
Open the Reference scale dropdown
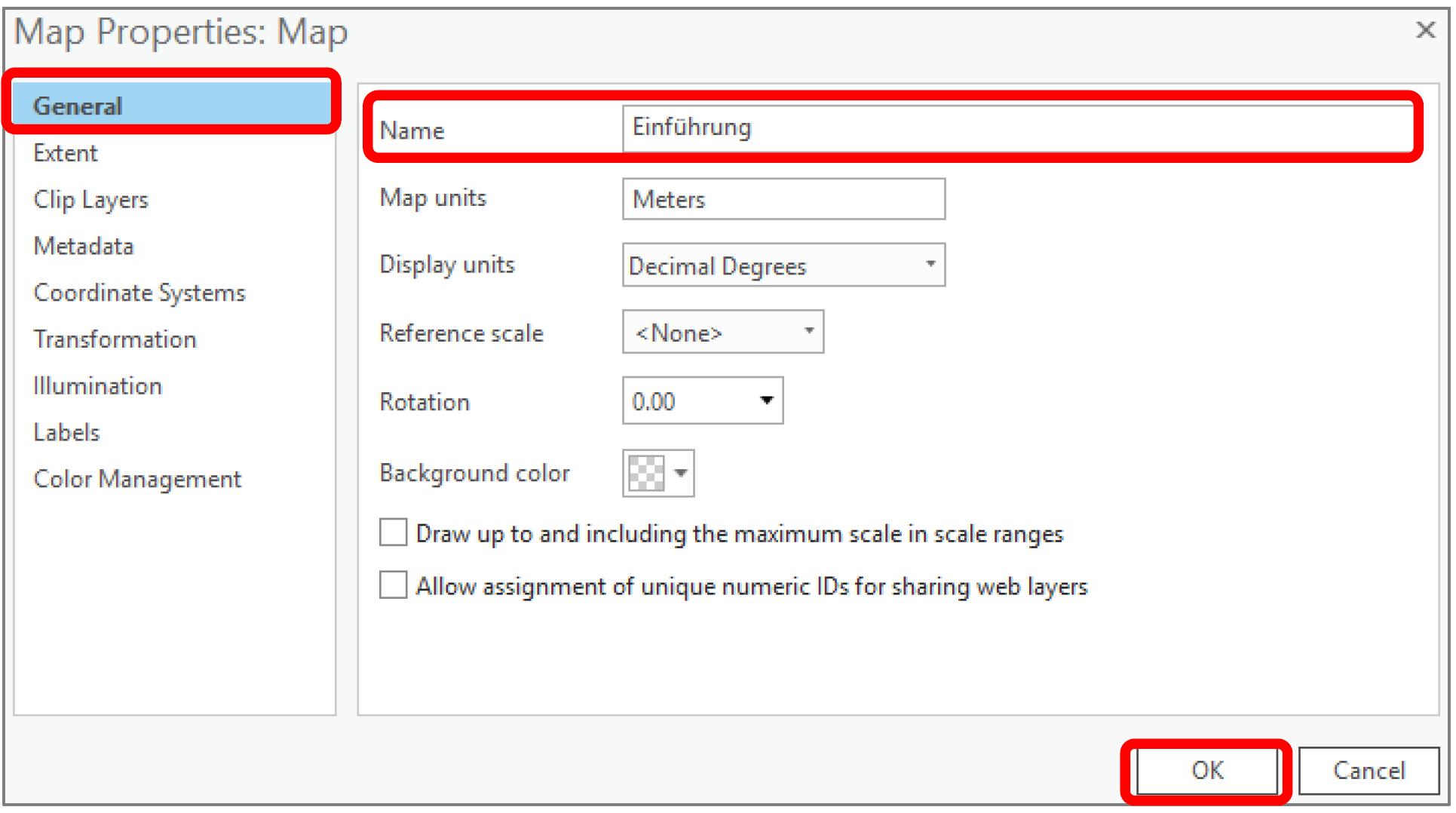[808, 332]
